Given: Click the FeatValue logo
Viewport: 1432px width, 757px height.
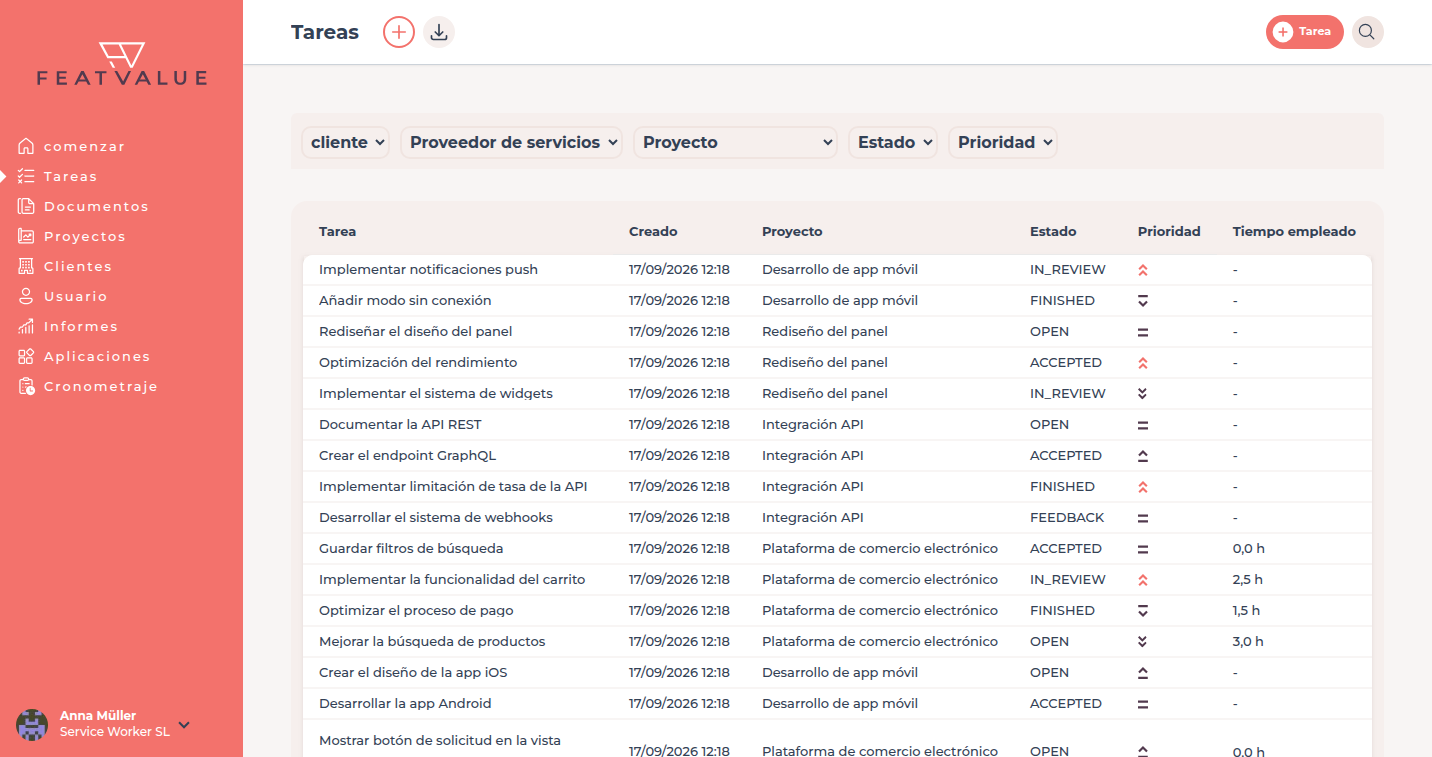Looking at the screenshot, I should tap(122, 64).
